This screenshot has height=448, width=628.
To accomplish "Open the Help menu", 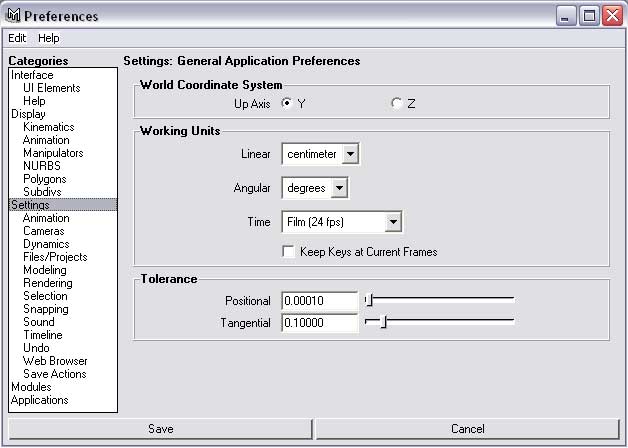I will coord(49,38).
